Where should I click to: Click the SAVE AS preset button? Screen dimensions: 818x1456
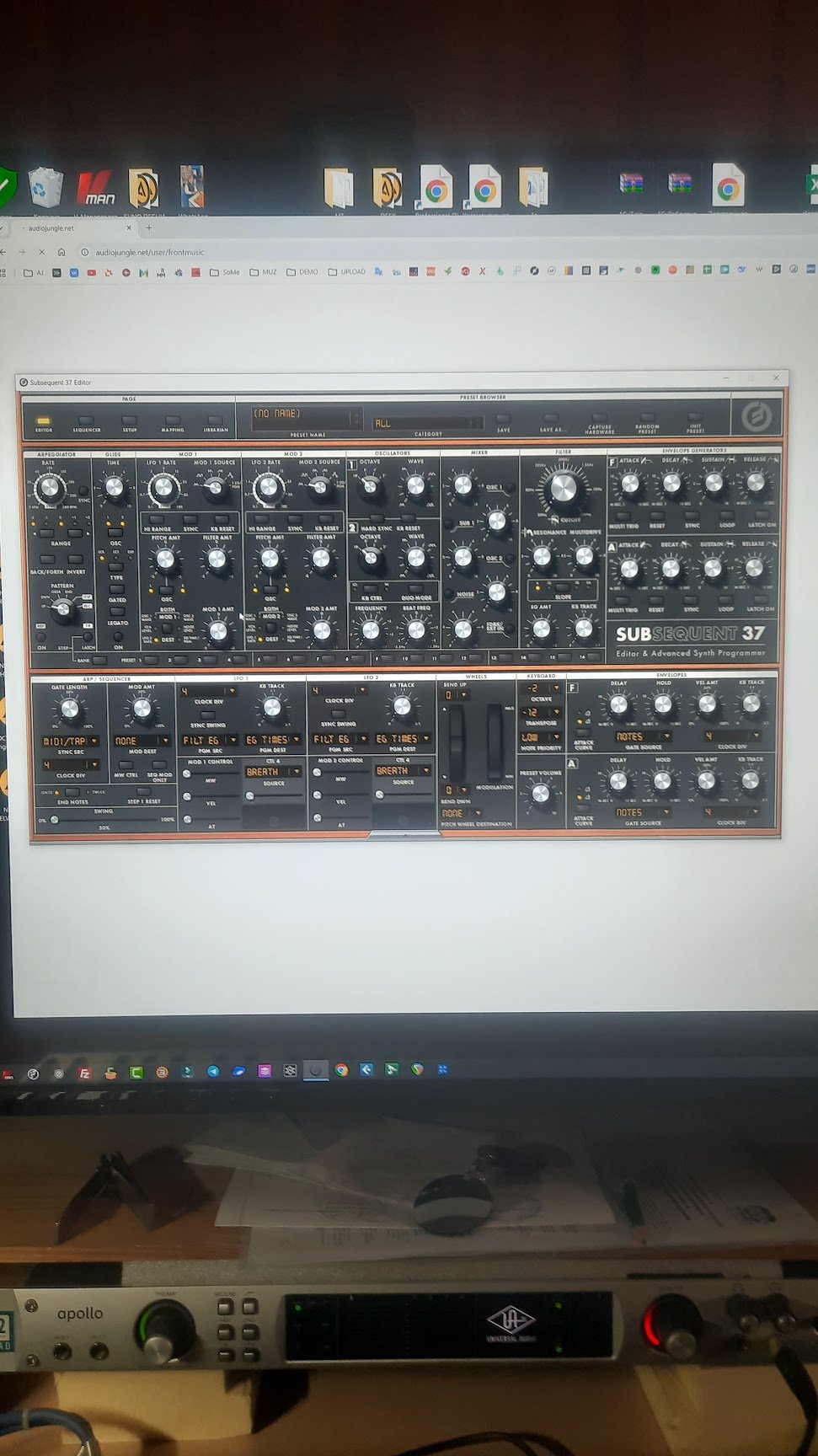(x=552, y=419)
